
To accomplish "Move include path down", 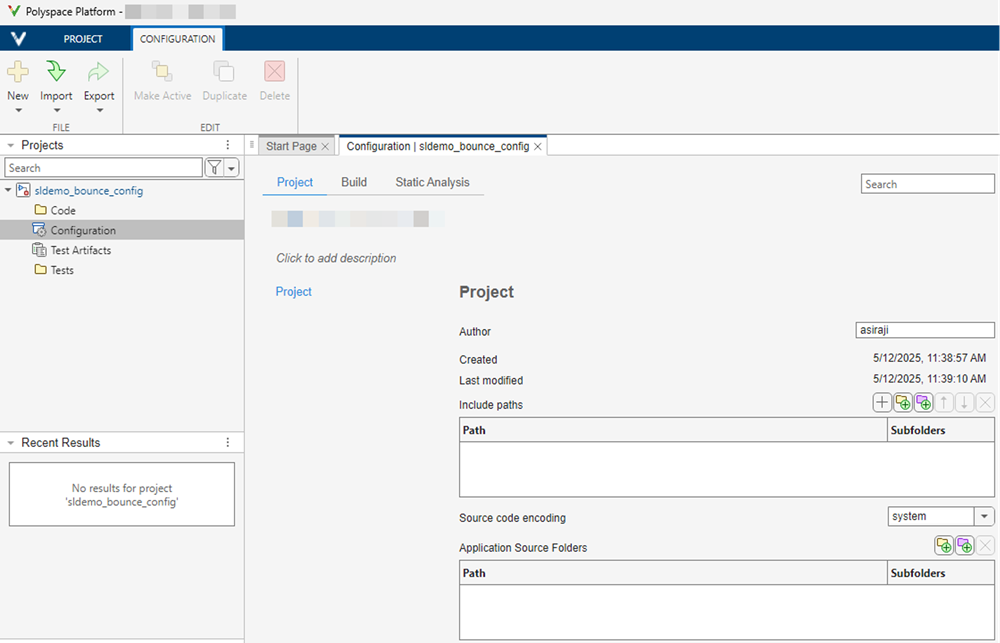I will 964,403.
